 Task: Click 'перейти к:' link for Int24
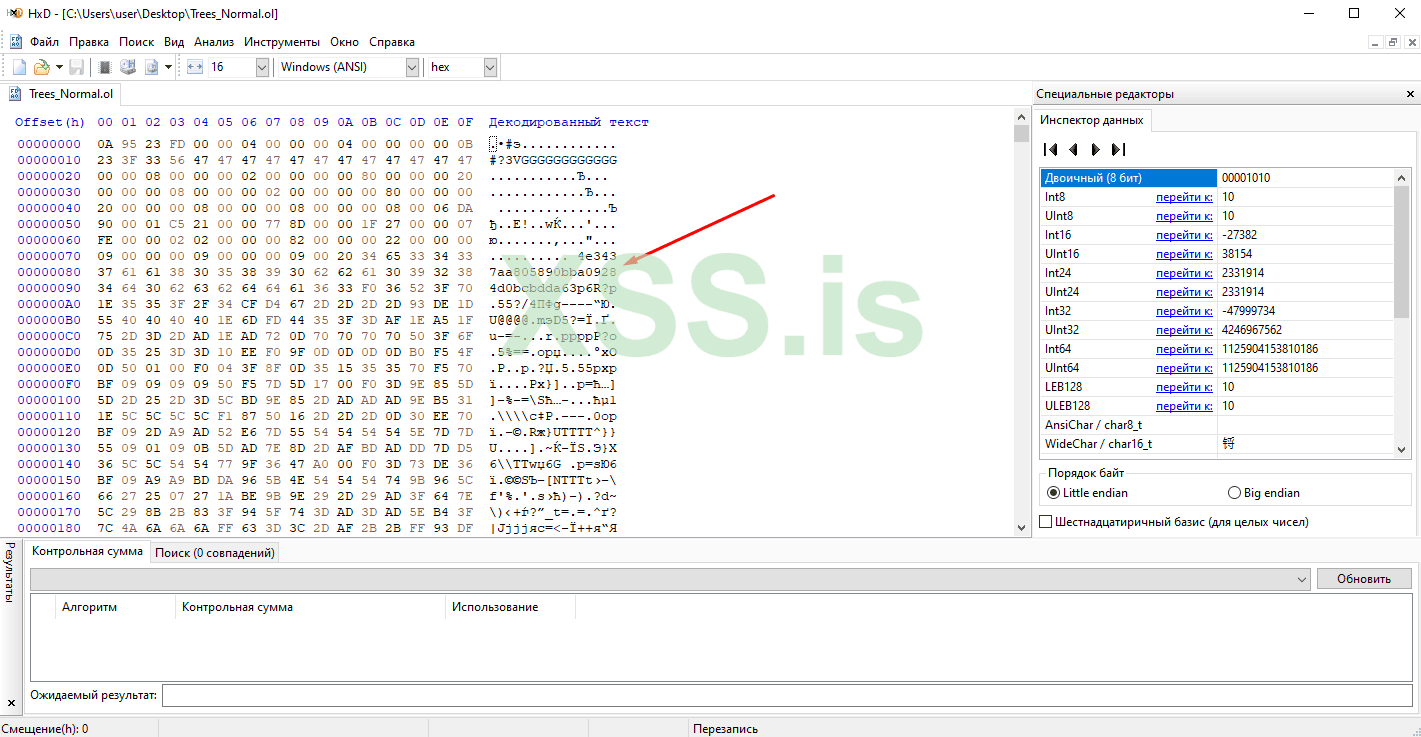coord(1184,273)
